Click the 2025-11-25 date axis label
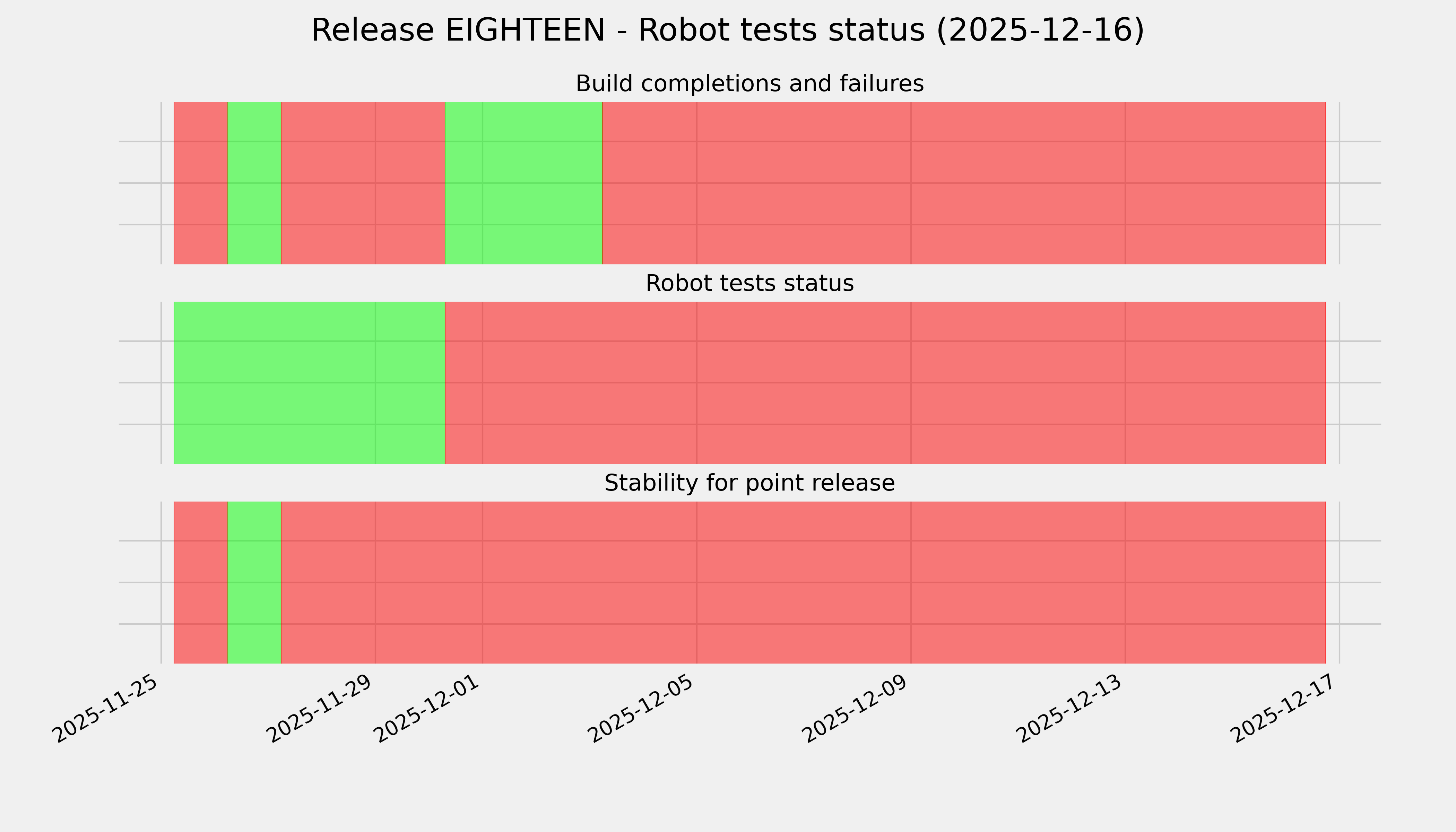Image resolution: width=1456 pixels, height=832 pixels. 106,709
